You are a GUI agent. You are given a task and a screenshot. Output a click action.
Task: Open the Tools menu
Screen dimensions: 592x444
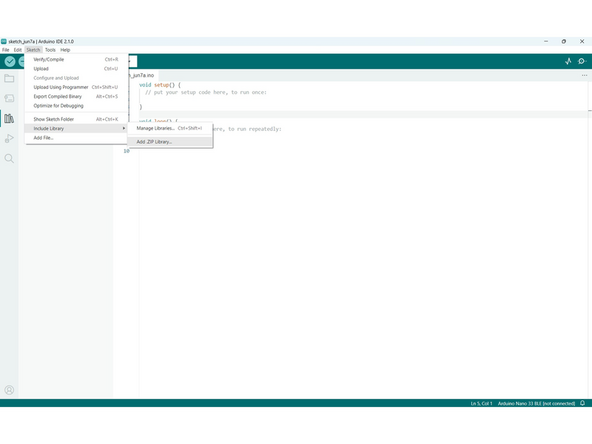50,50
